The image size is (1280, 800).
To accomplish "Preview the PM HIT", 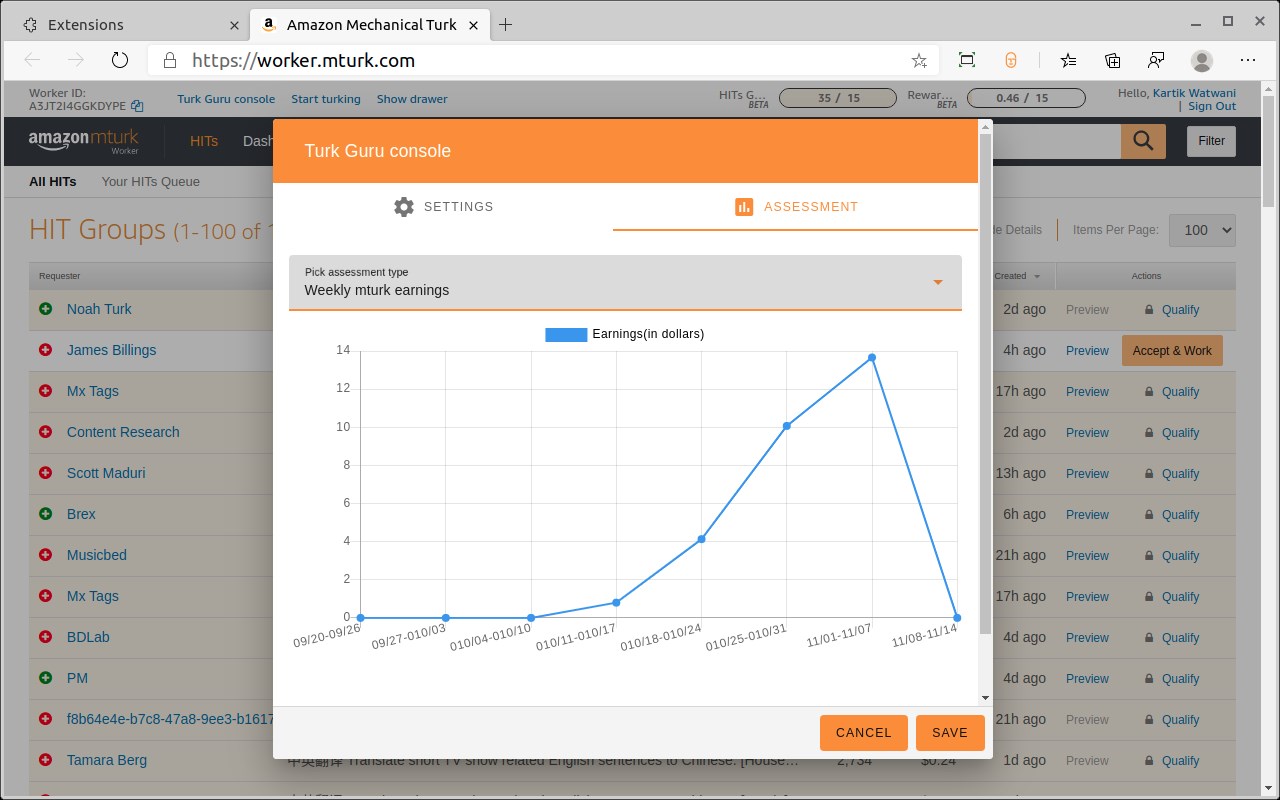I will tap(1087, 679).
